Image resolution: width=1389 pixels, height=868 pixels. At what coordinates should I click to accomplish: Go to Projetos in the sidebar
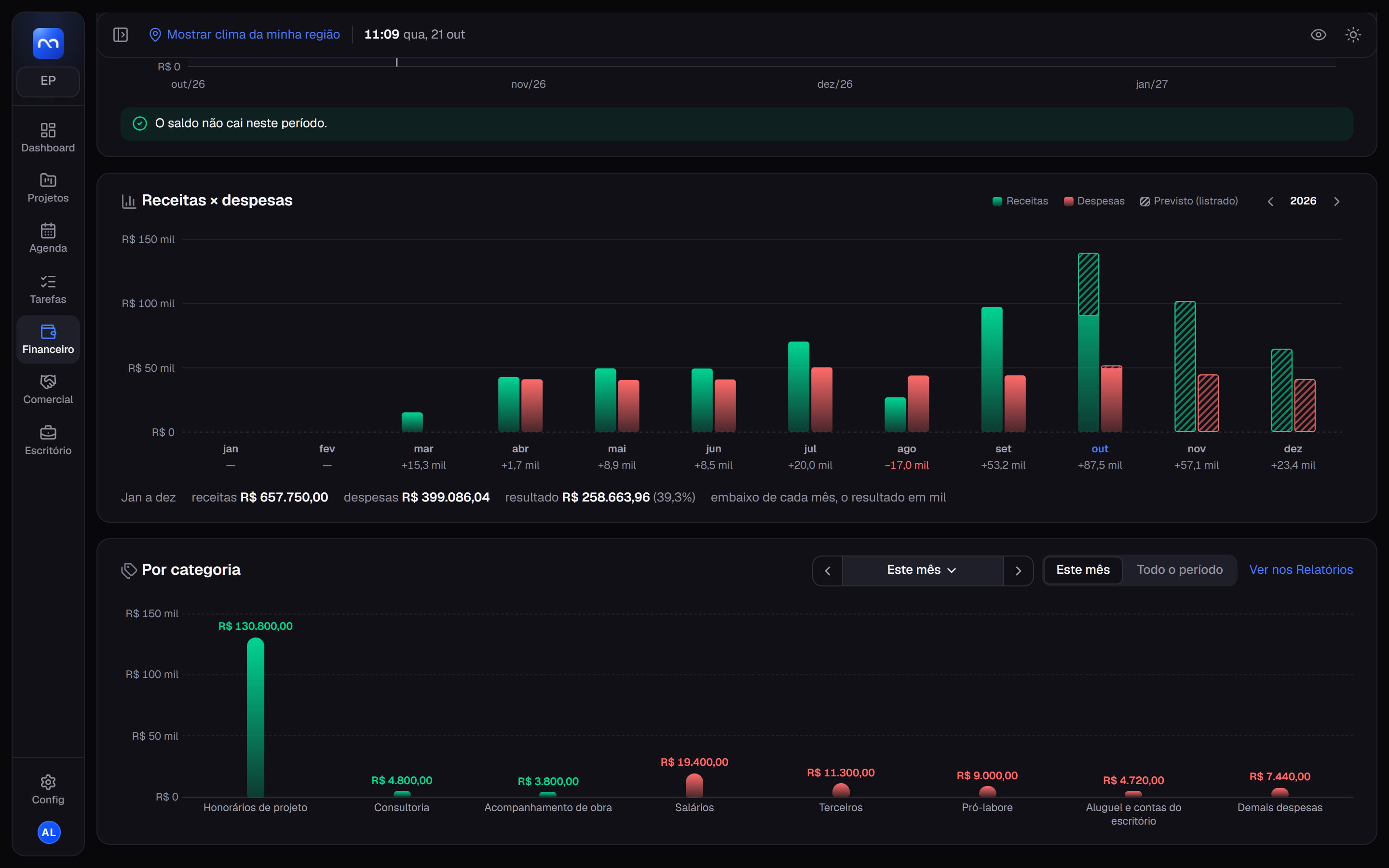pyautogui.click(x=48, y=188)
